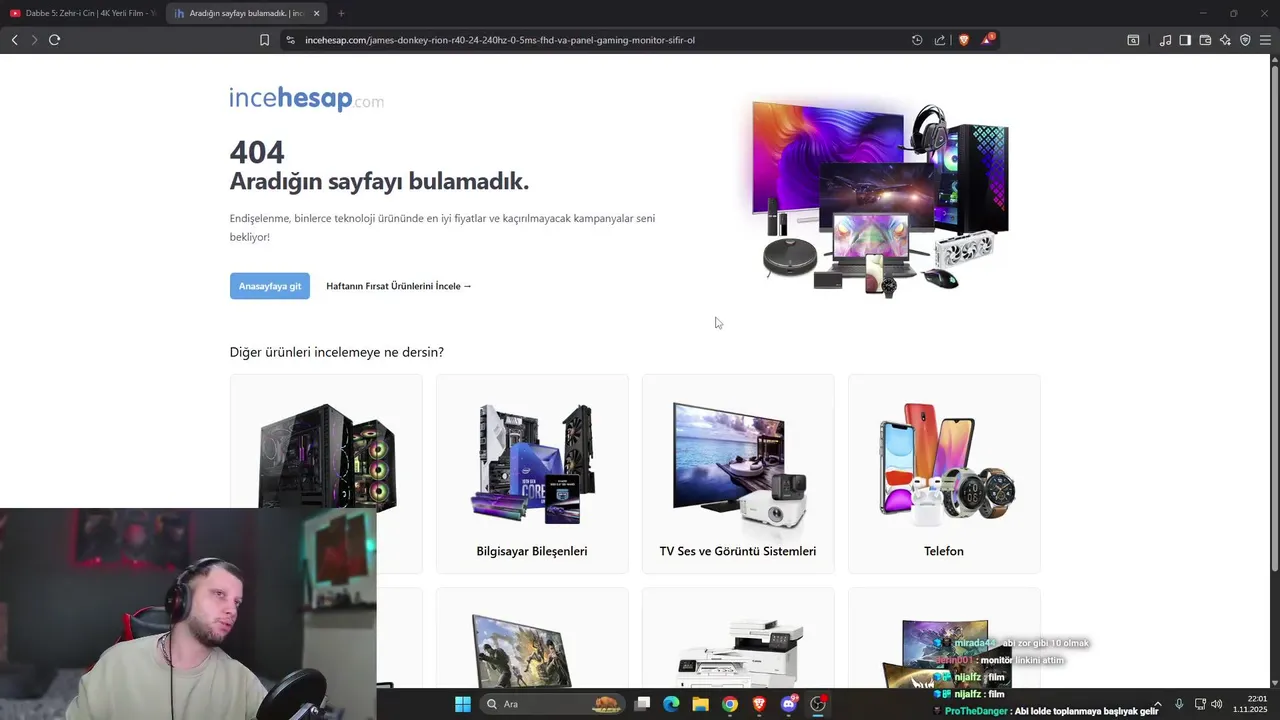Open Discord from the taskbar
The width and height of the screenshot is (1280, 720).
coord(789,704)
